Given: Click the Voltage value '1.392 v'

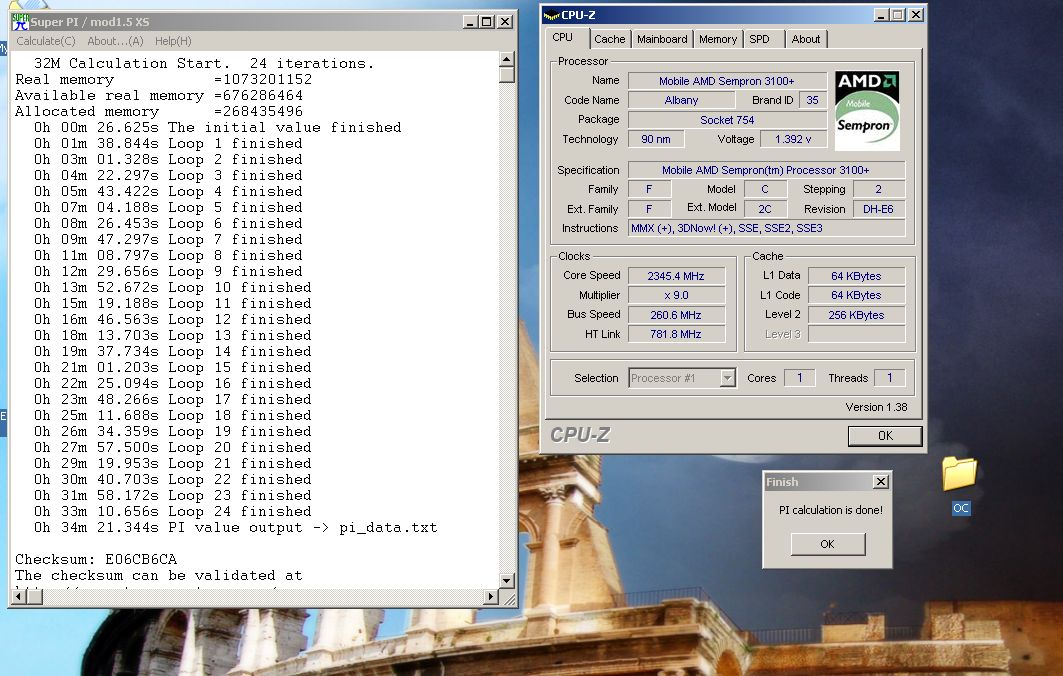Looking at the screenshot, I should tap(793, 139).
